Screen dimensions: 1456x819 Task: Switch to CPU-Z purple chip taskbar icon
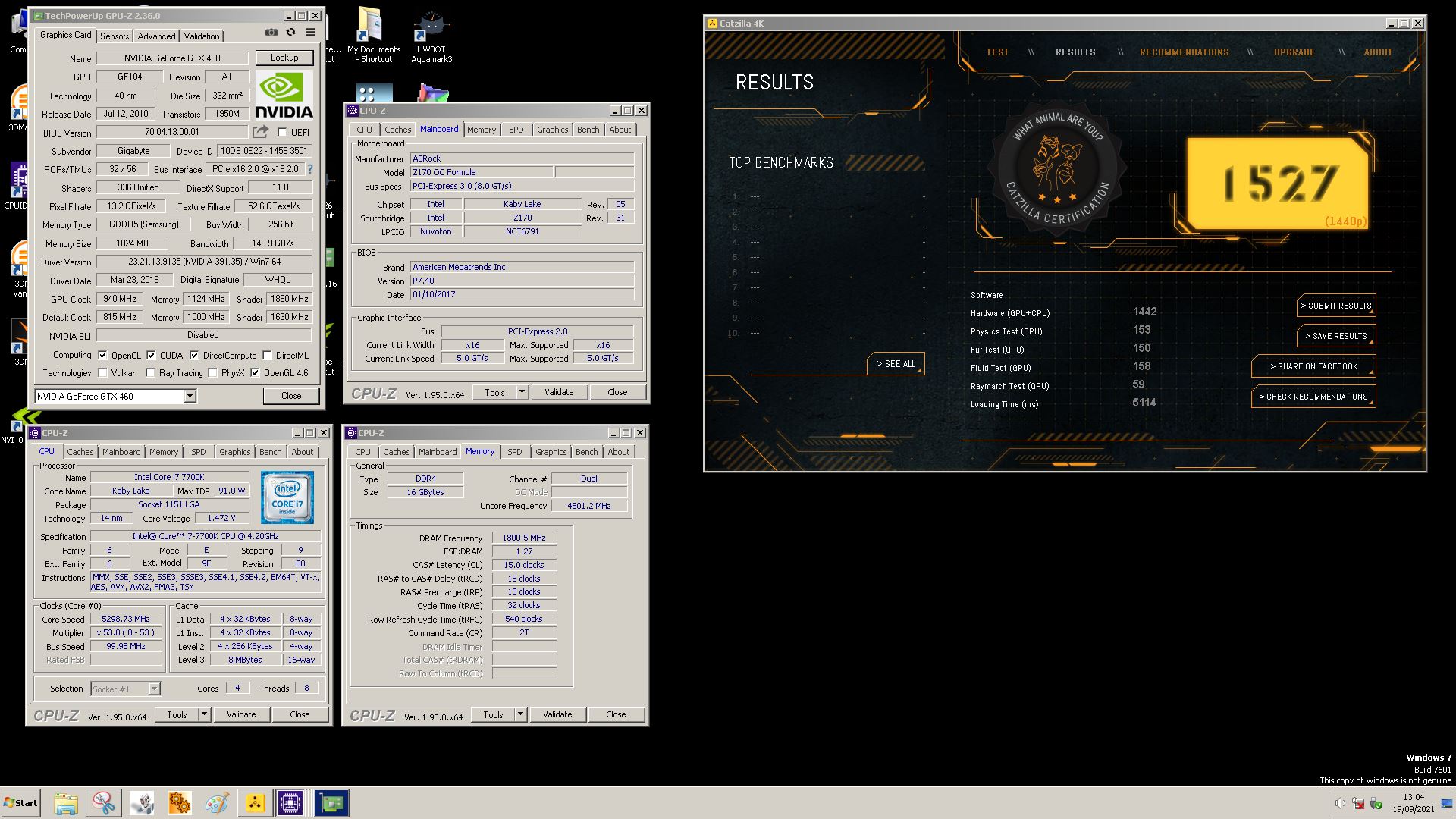pos(290,803)
